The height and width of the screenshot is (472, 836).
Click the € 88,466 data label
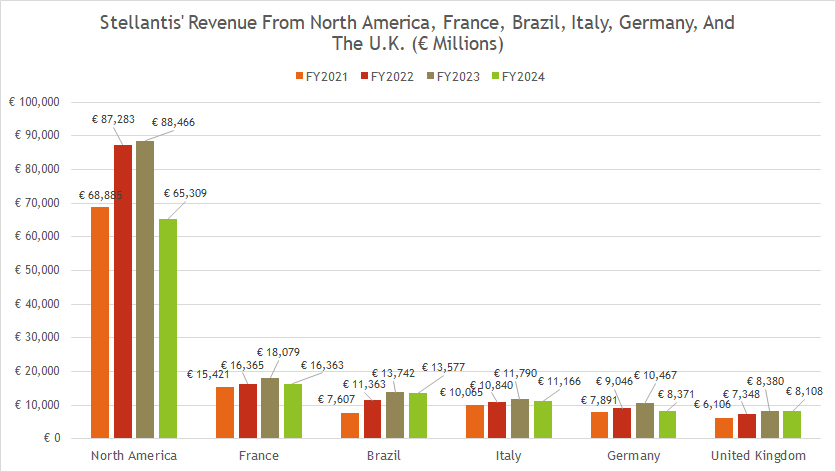pyautogui.click(x=173, y=123)
